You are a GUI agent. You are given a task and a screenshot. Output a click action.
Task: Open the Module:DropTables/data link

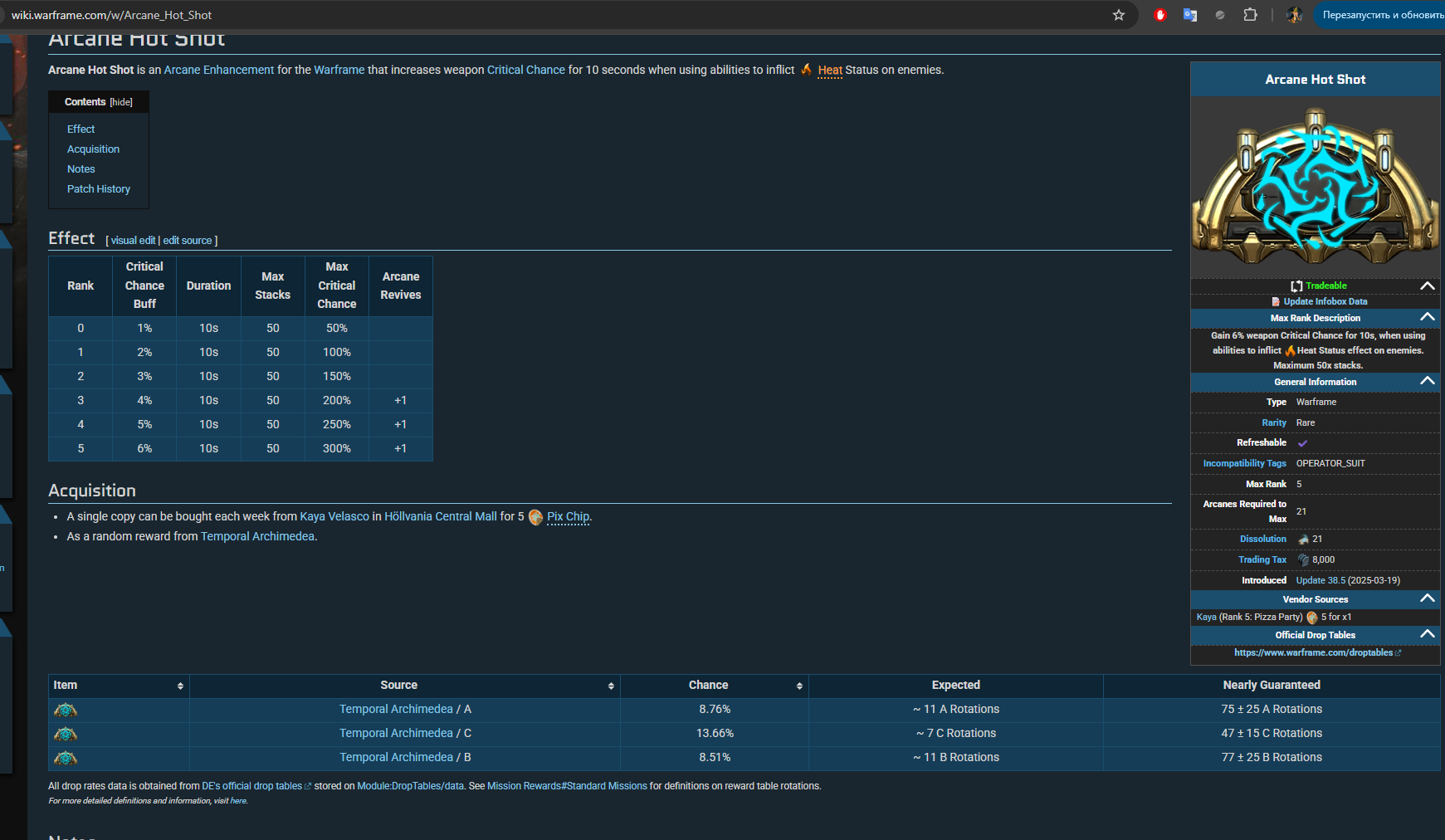pyautogui.click(x=411, y=786)
